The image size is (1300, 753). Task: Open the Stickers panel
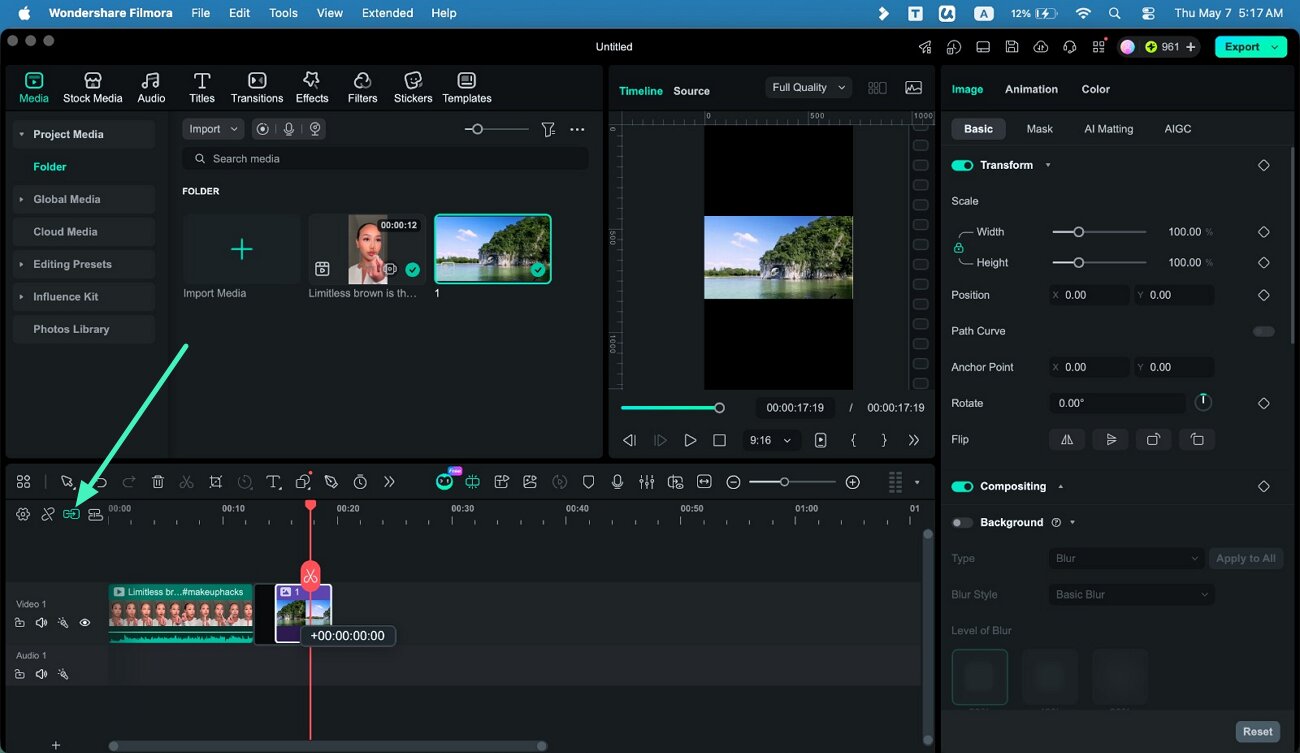coord(413,87)
